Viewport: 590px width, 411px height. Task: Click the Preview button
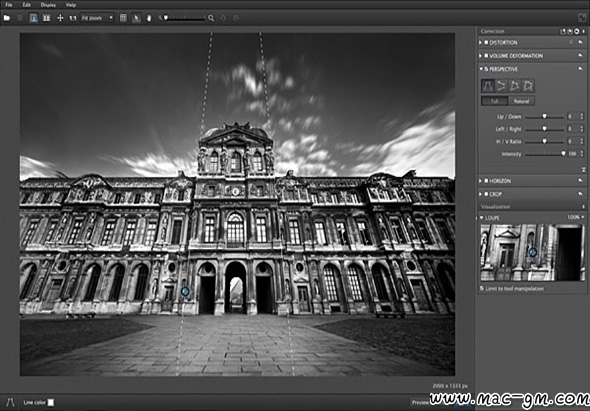421,402
